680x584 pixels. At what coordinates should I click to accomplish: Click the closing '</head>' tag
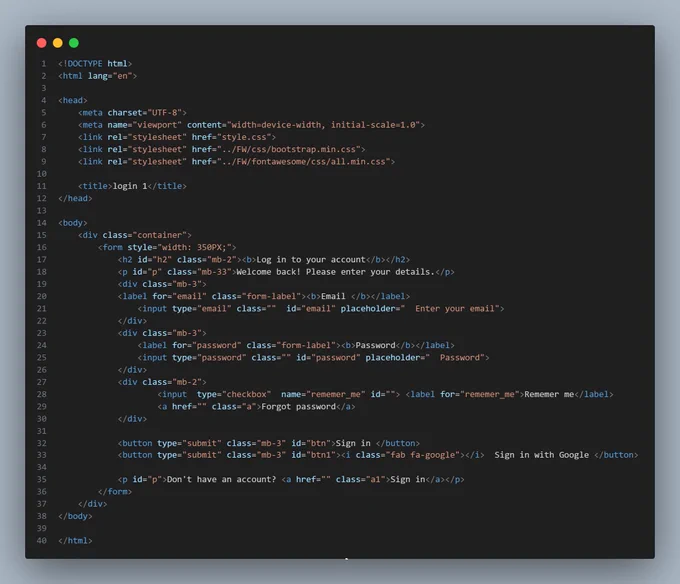pos(75,198)
